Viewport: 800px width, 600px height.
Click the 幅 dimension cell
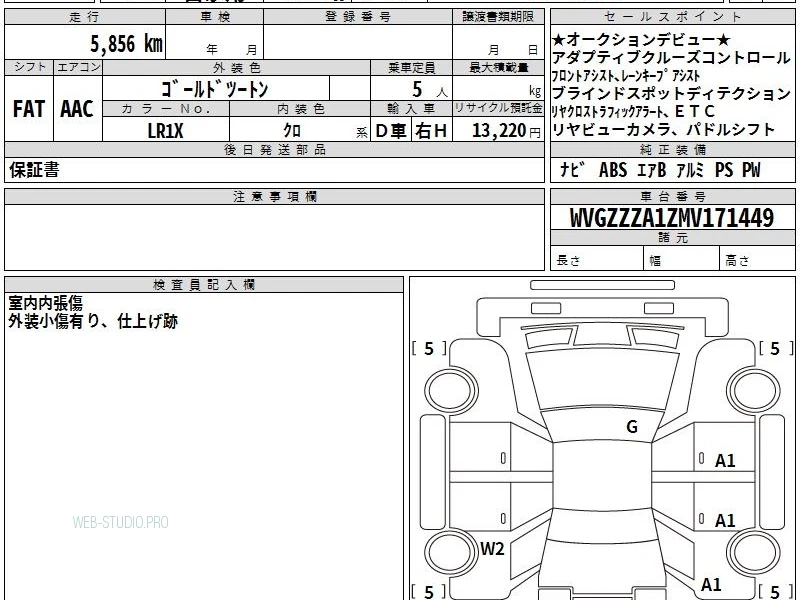click(x=682, y=260)
